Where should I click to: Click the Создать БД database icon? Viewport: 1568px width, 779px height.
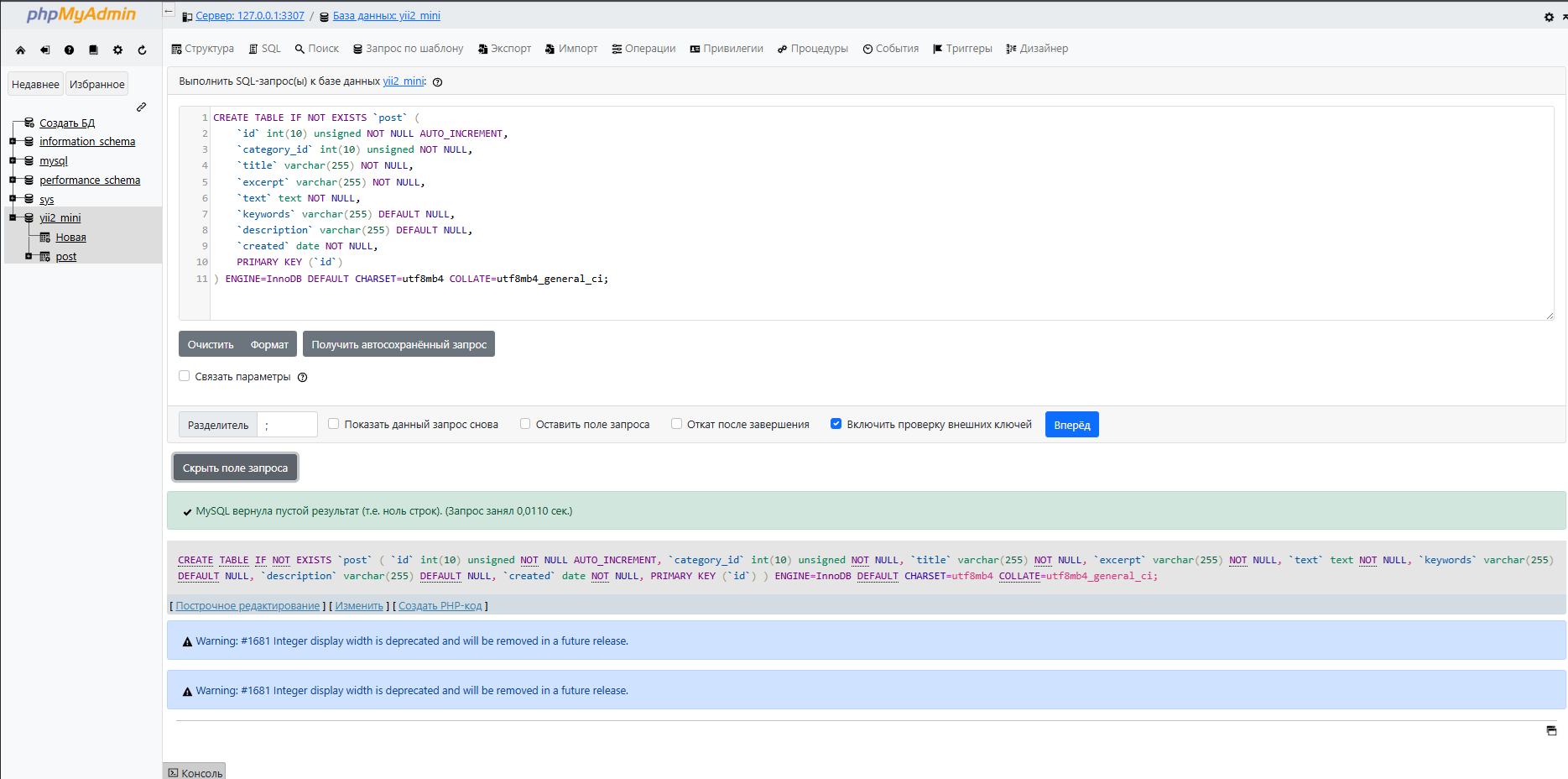[x=29, y=123]
